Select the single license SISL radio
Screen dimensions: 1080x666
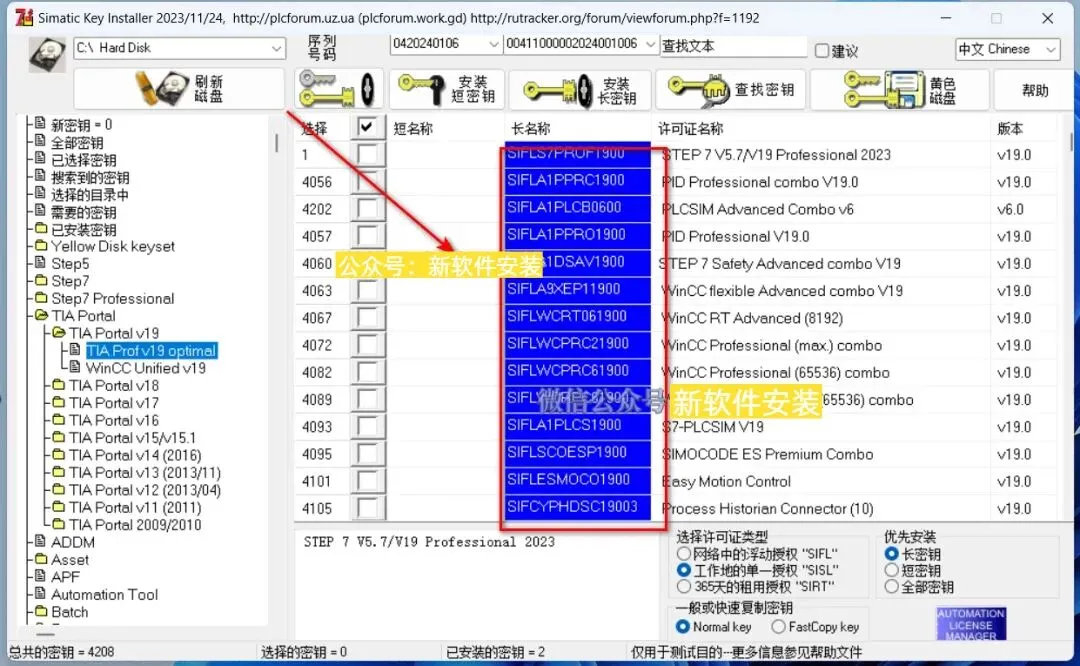coord(683,570)
